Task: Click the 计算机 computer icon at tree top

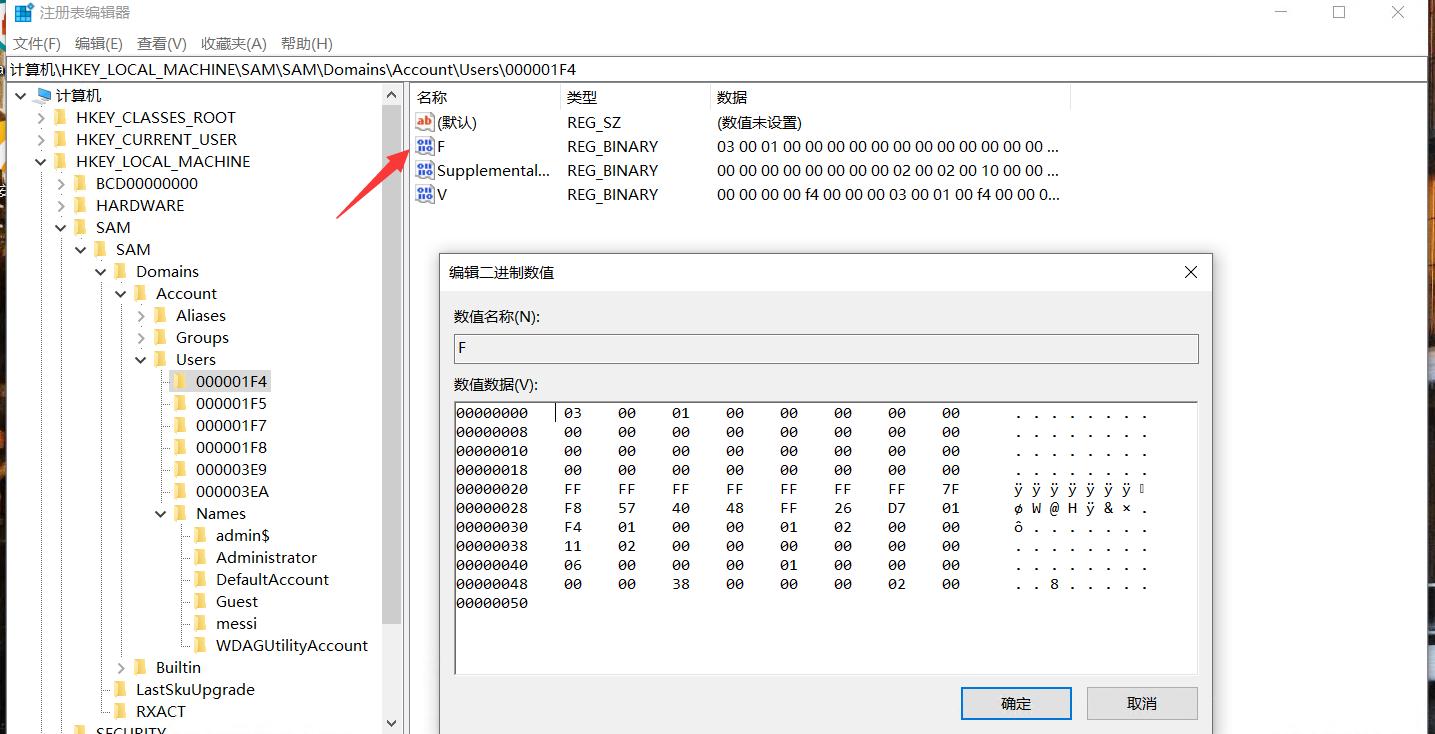Action: [x=42, y=94]
